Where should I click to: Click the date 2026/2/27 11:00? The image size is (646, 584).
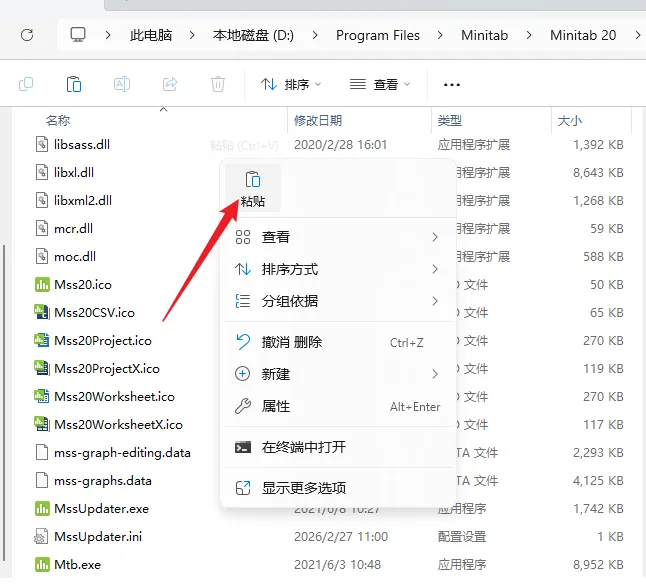coord(341,537)
